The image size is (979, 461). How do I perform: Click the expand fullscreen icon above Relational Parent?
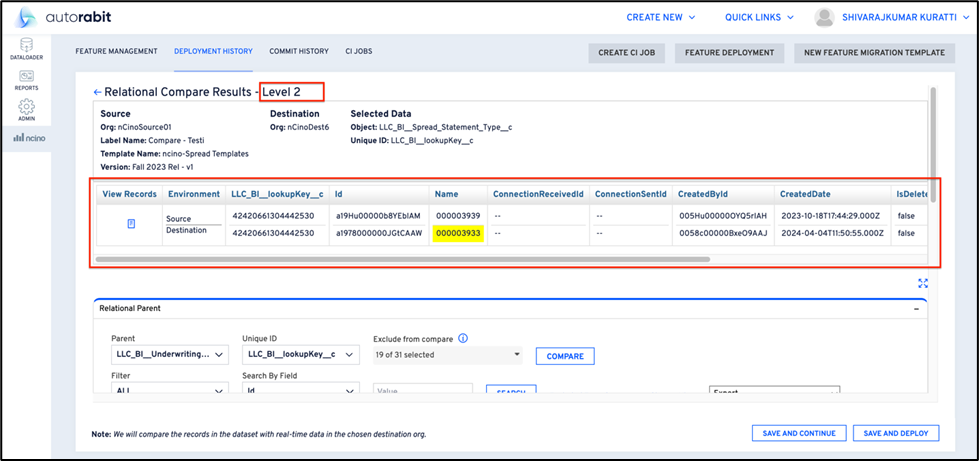[x=923, y=283]
